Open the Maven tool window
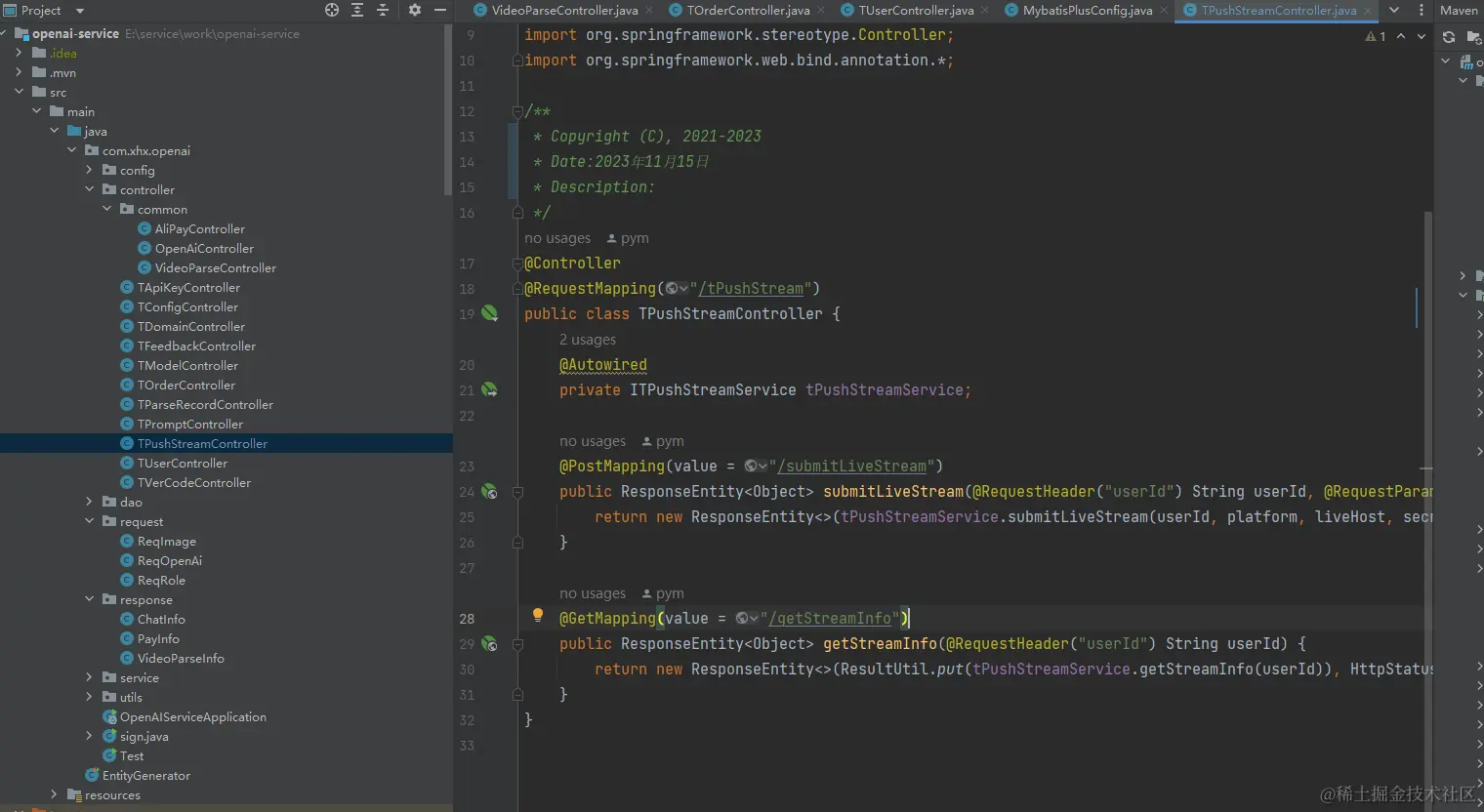 pyautogui.click(x=1459, y=10)
